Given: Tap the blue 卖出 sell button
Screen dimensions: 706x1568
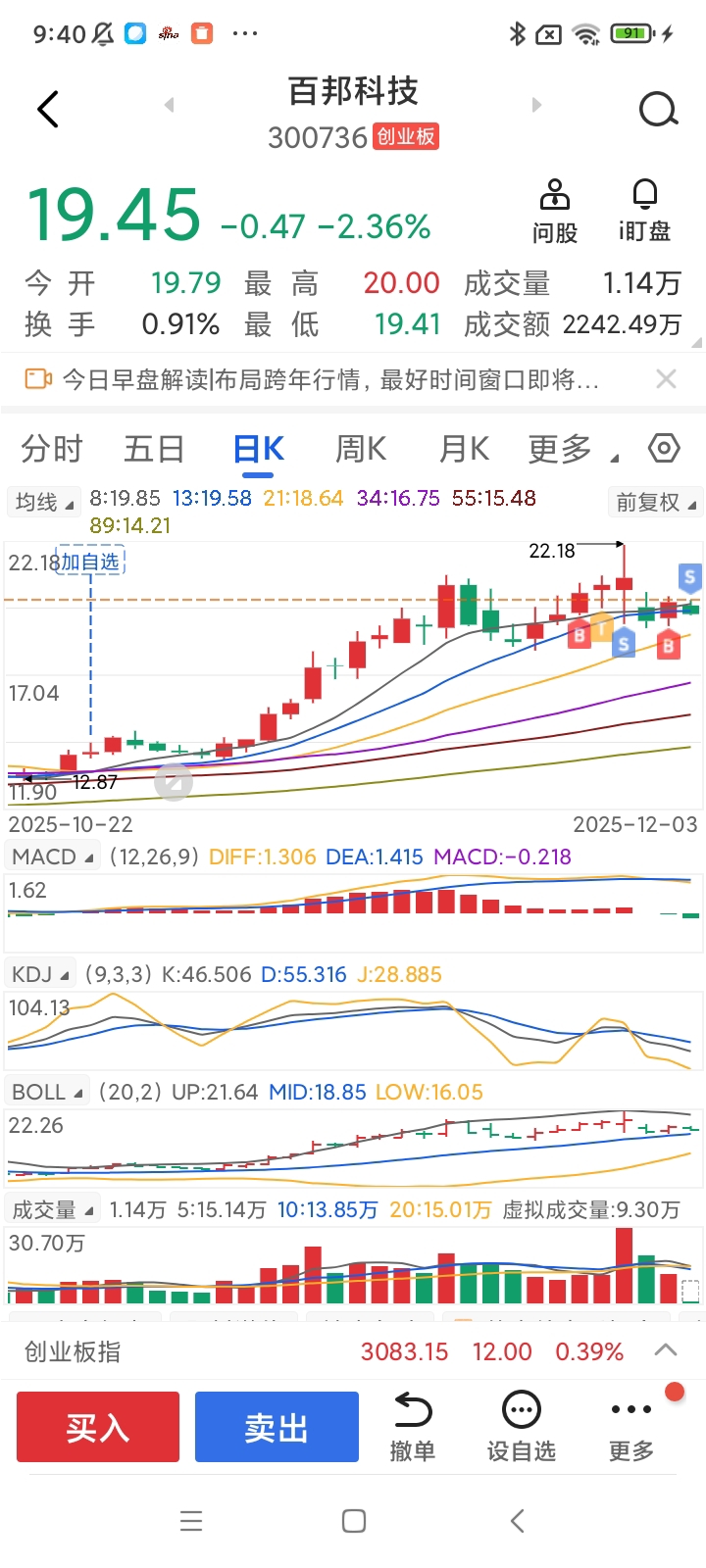Looking at the screenshot, I should (x=277, y=1427).
